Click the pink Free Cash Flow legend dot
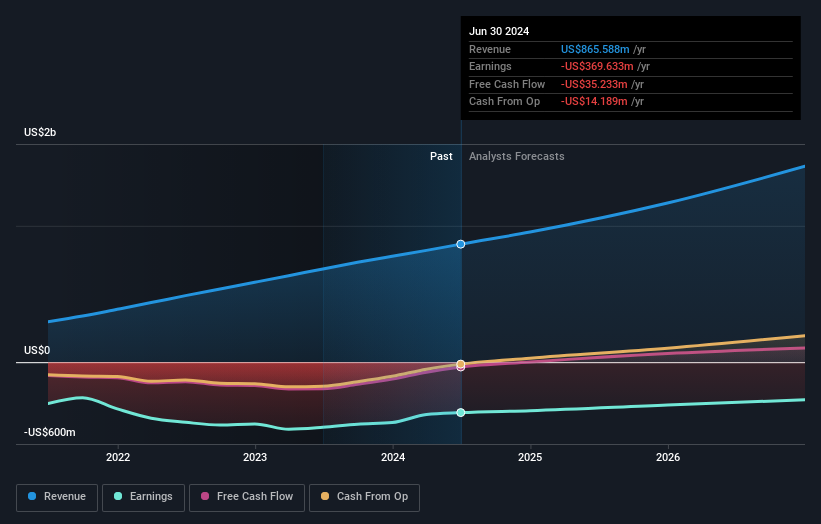 [x=205, y=496]
